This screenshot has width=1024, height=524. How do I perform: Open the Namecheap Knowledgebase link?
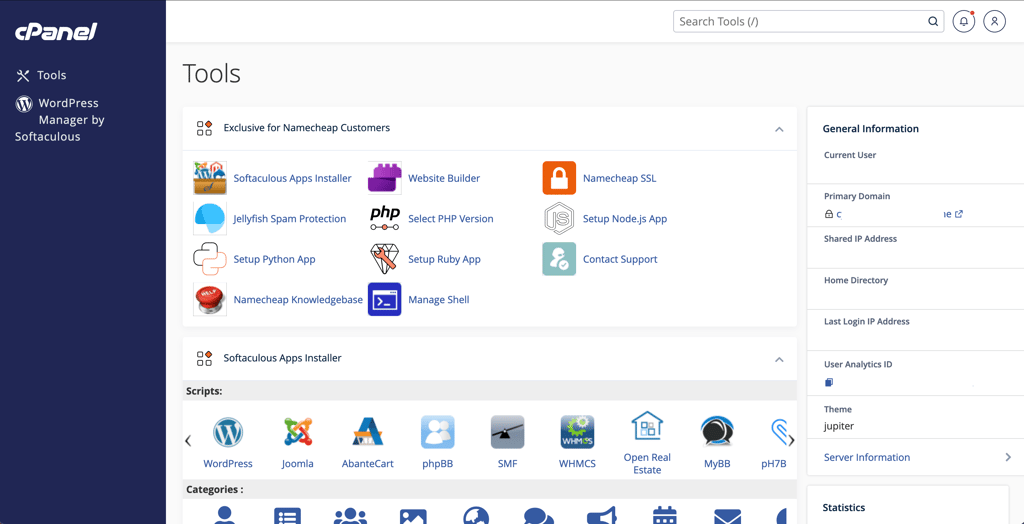pyautogui.click(x=298, y=300)
